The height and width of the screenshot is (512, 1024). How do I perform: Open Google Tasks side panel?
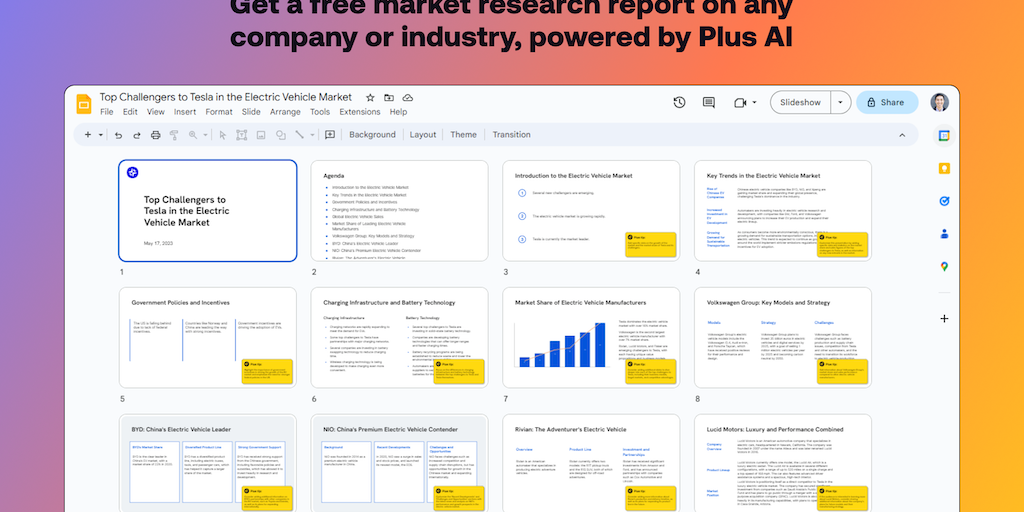click(944, 201)
